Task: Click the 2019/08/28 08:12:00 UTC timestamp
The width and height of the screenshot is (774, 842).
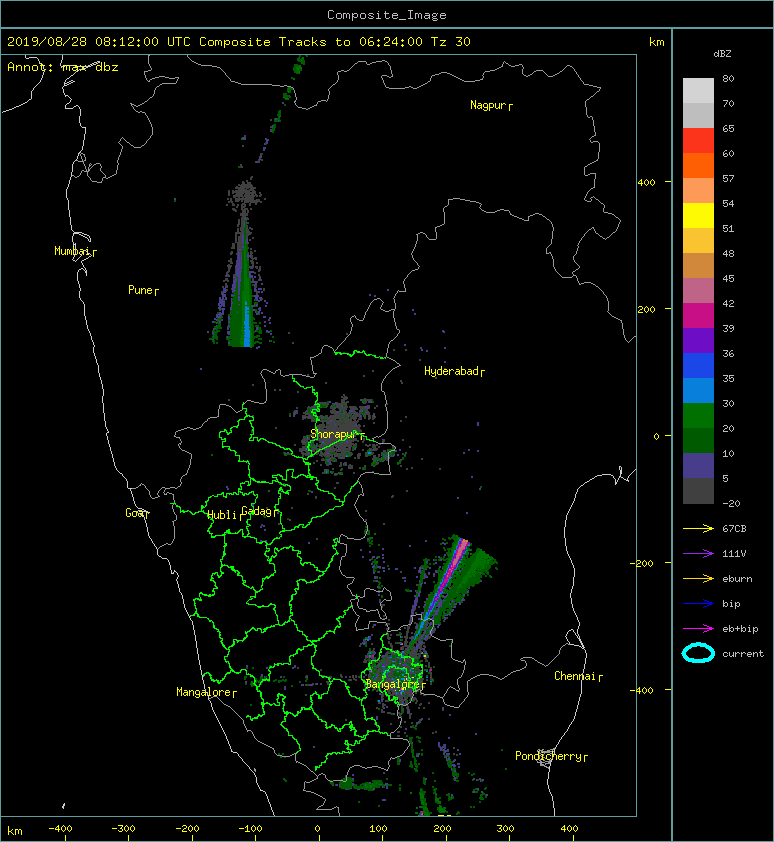Action: click(x=98, y=42)
